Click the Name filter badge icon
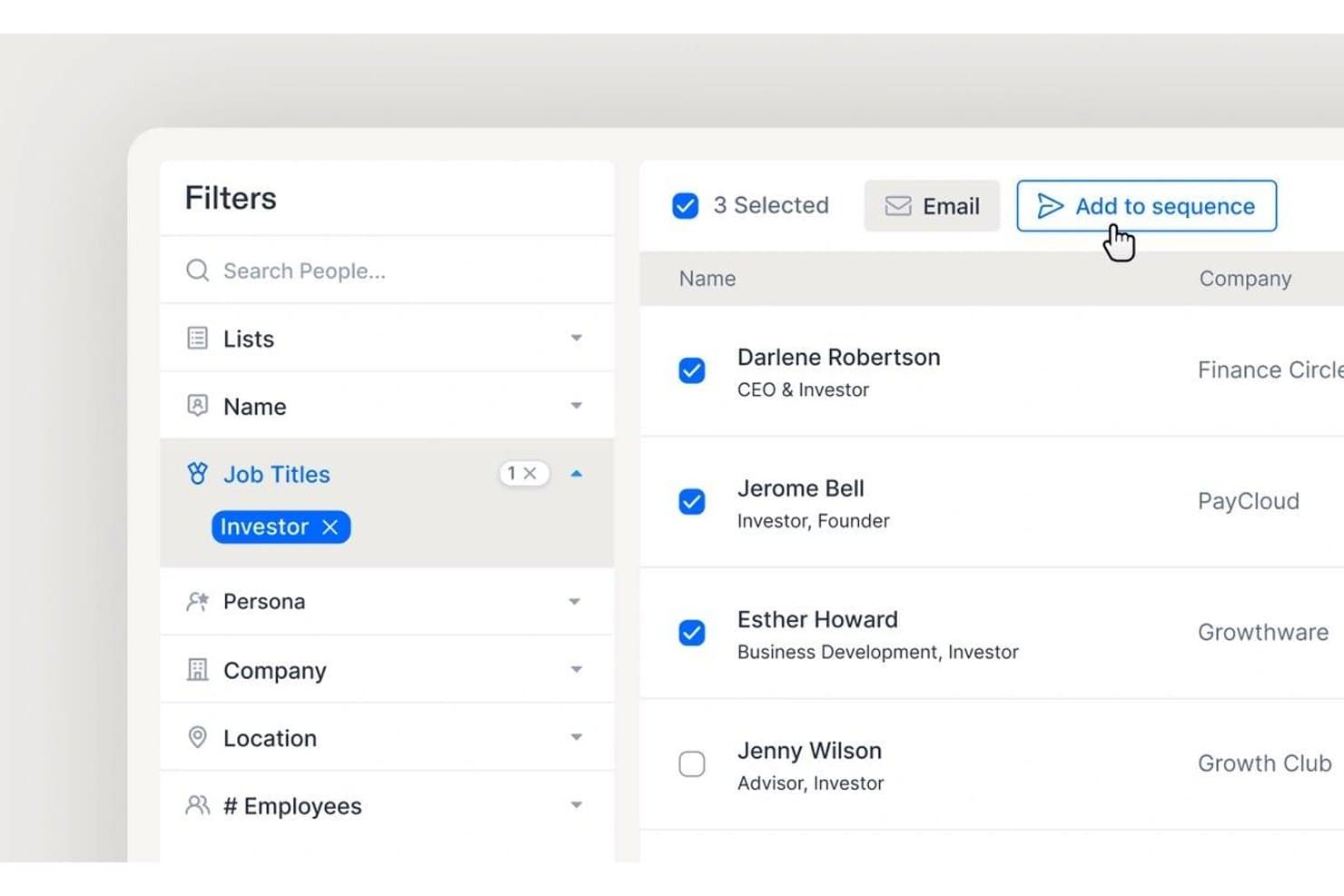Screen dimensions: 1344x896 (x=197, y=405)
